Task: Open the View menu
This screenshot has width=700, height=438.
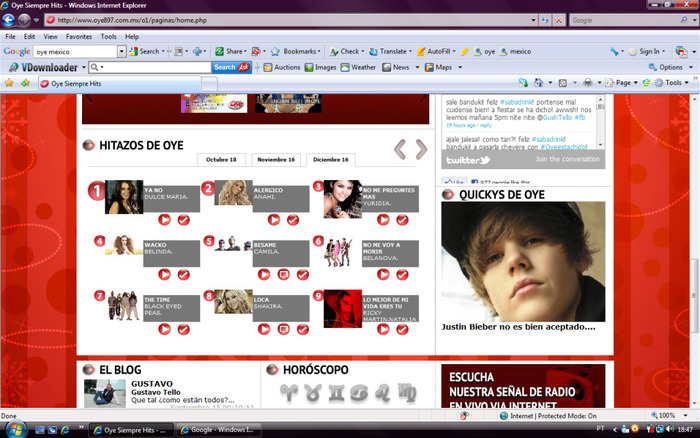Action: (50, 37)
